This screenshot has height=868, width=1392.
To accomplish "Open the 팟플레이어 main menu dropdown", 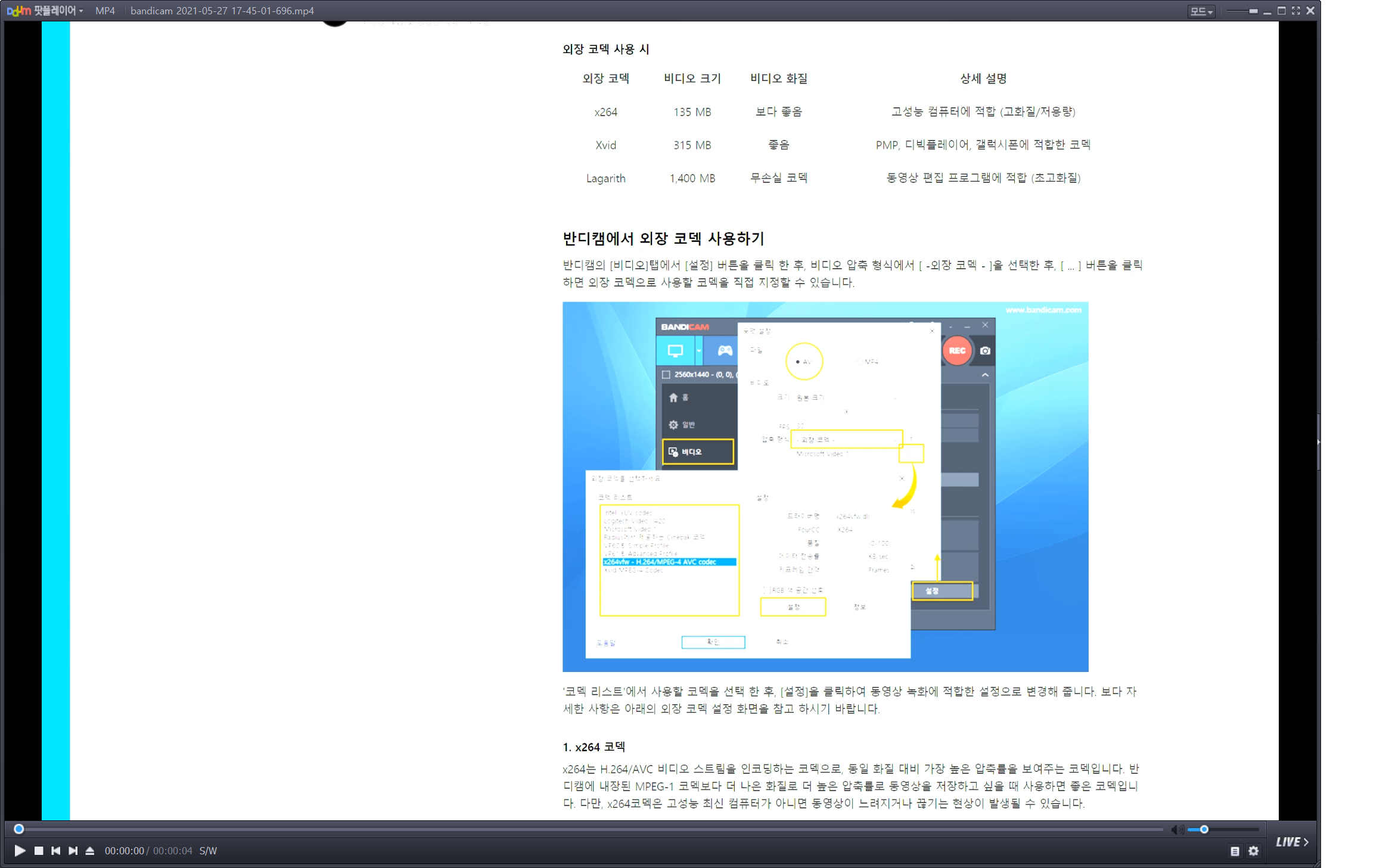I will [45, 11].
